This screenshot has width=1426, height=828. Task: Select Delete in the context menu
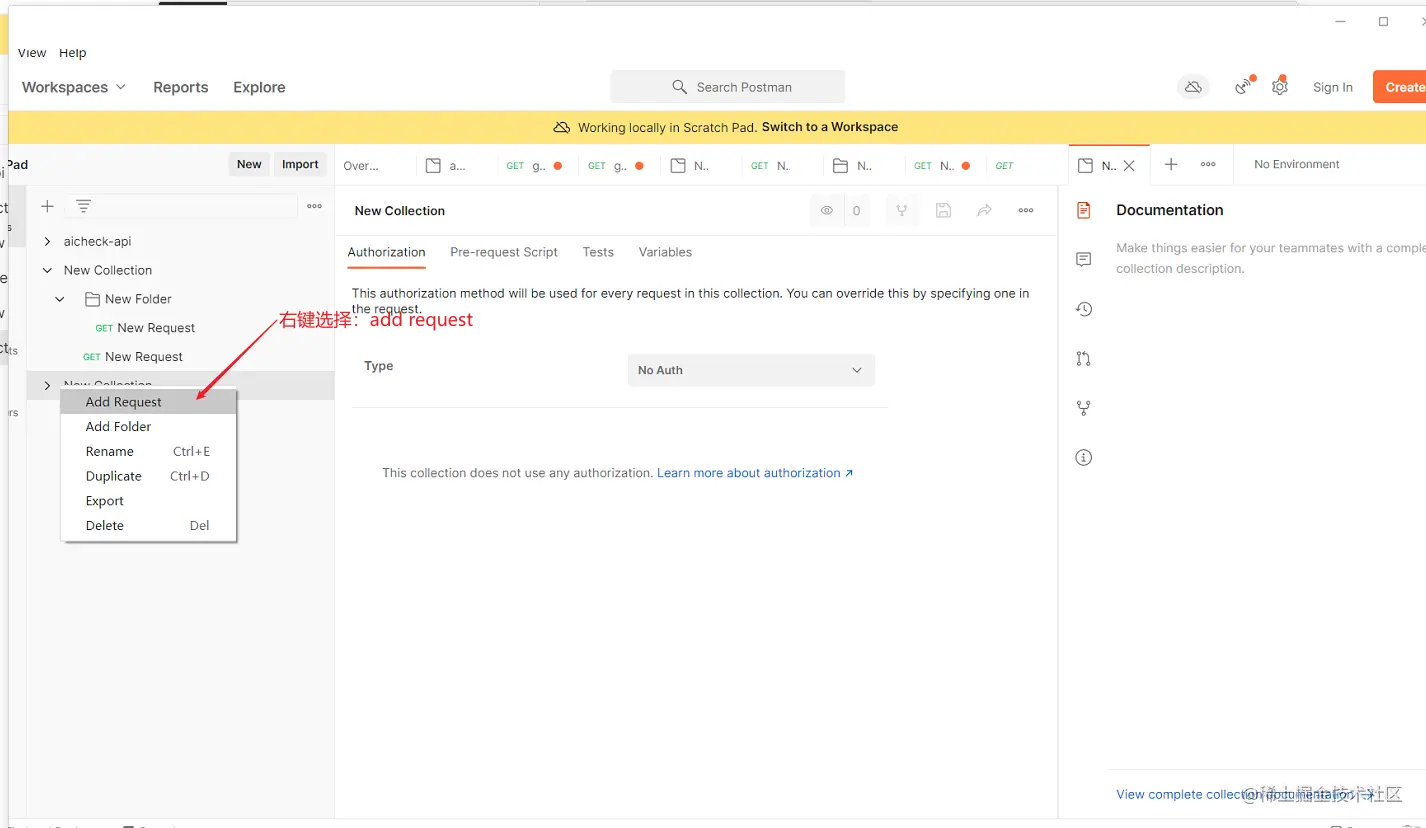[148, 526]
